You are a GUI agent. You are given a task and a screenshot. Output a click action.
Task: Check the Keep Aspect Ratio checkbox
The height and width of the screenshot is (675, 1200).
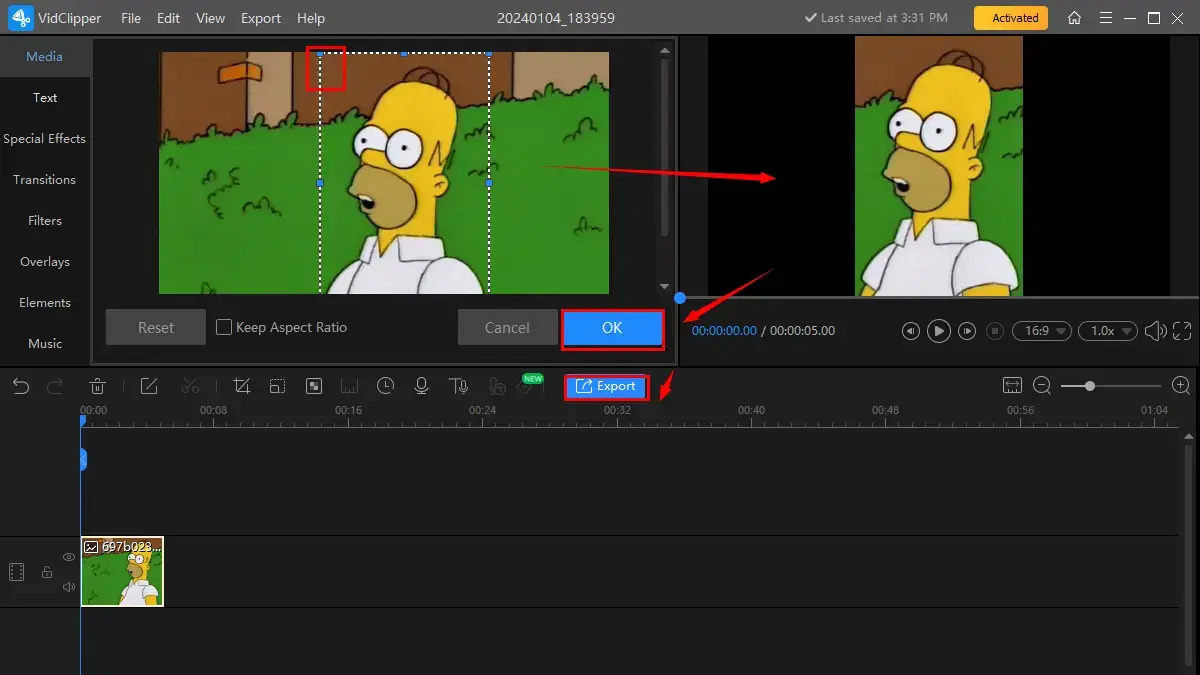pos(224,327)
